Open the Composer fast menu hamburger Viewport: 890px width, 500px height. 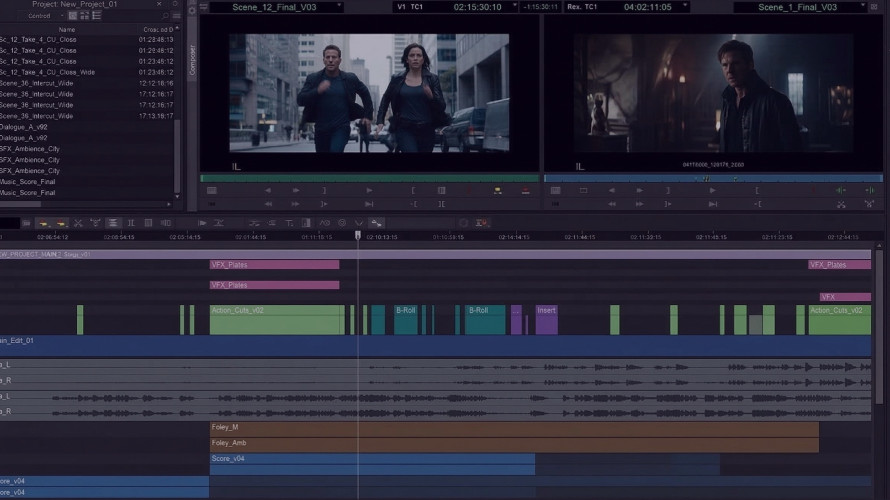[x=204, y=7]
